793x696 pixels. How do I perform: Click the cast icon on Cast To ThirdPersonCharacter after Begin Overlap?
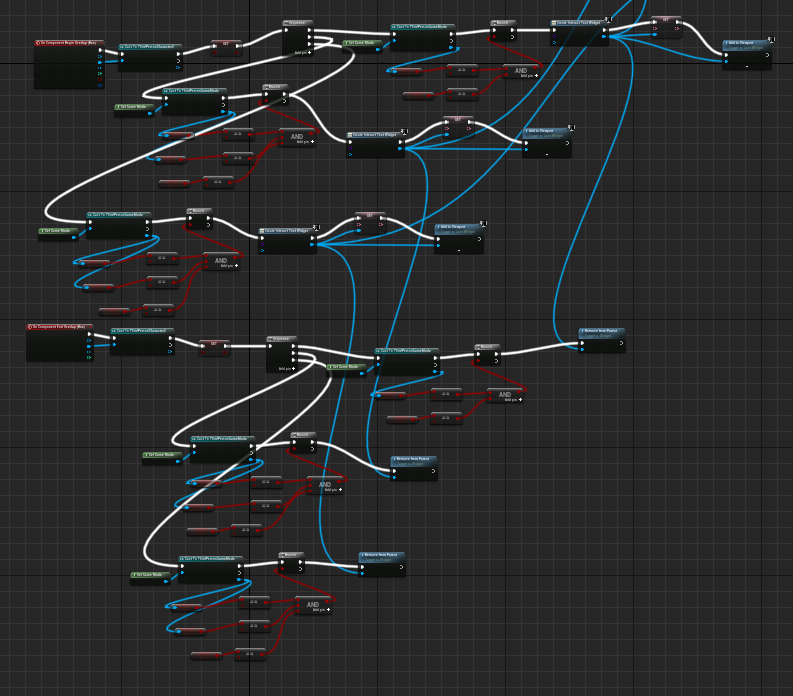pos(122,46)
